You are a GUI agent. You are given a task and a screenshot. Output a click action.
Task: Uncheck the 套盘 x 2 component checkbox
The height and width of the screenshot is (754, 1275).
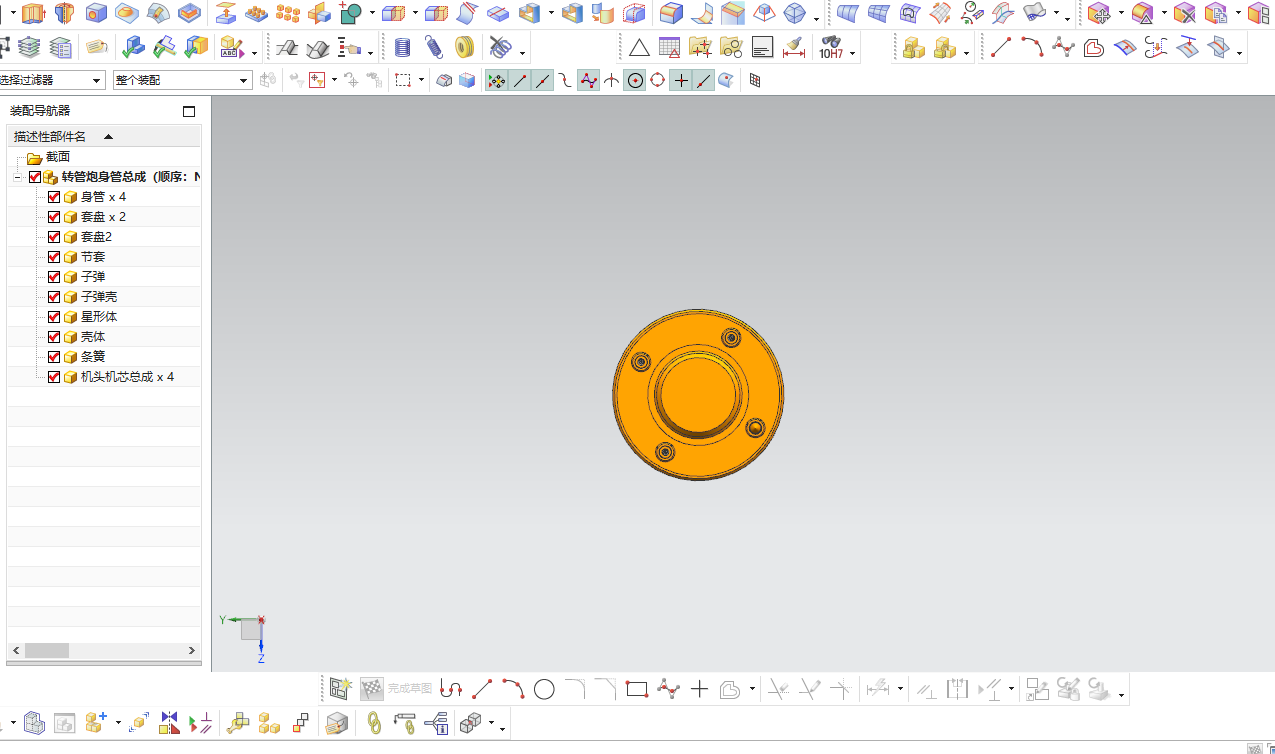click(54, 217)
